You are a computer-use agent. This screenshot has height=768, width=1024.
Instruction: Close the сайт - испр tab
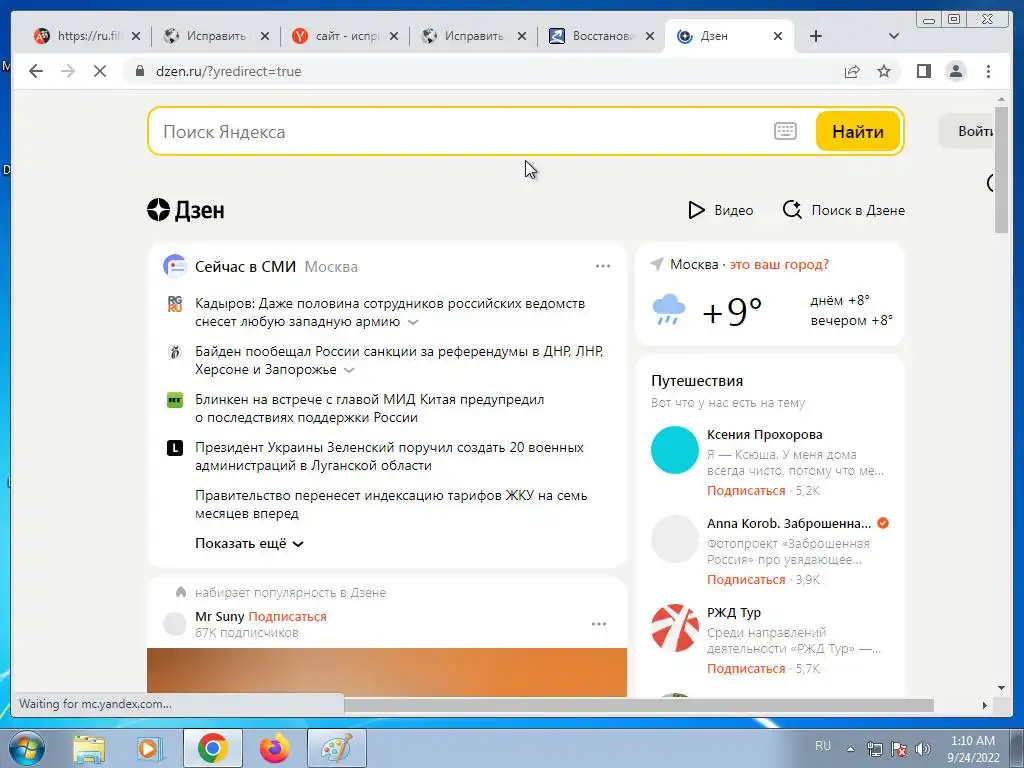click(x=394, y=37)
